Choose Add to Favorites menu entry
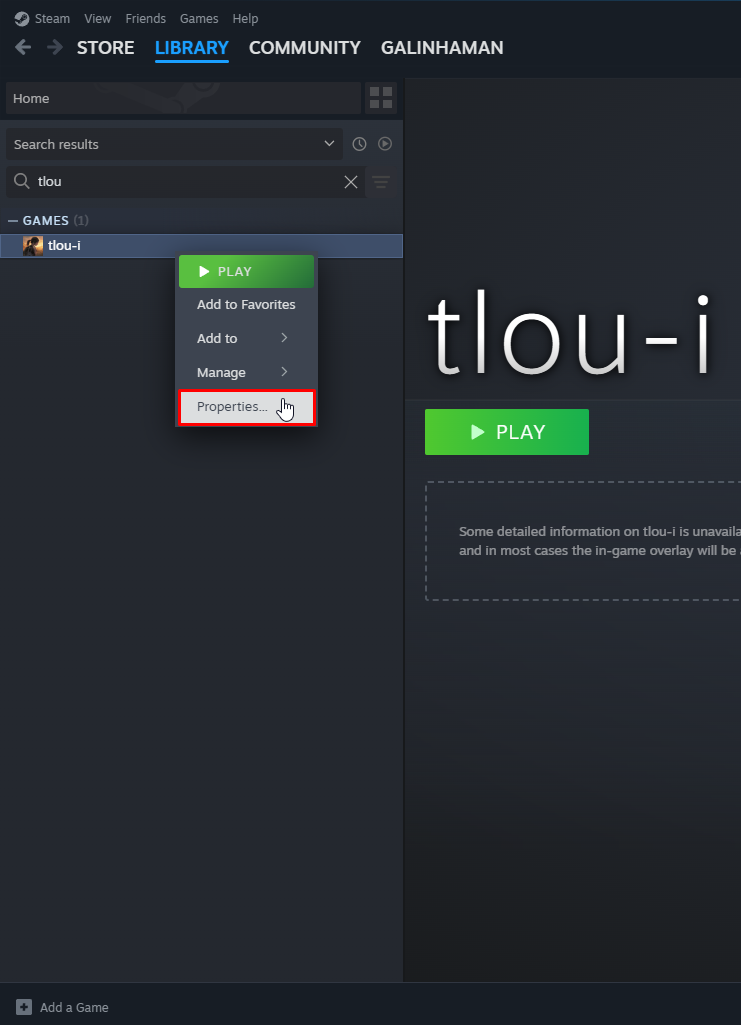741x1025 pixels. point(246,305)
